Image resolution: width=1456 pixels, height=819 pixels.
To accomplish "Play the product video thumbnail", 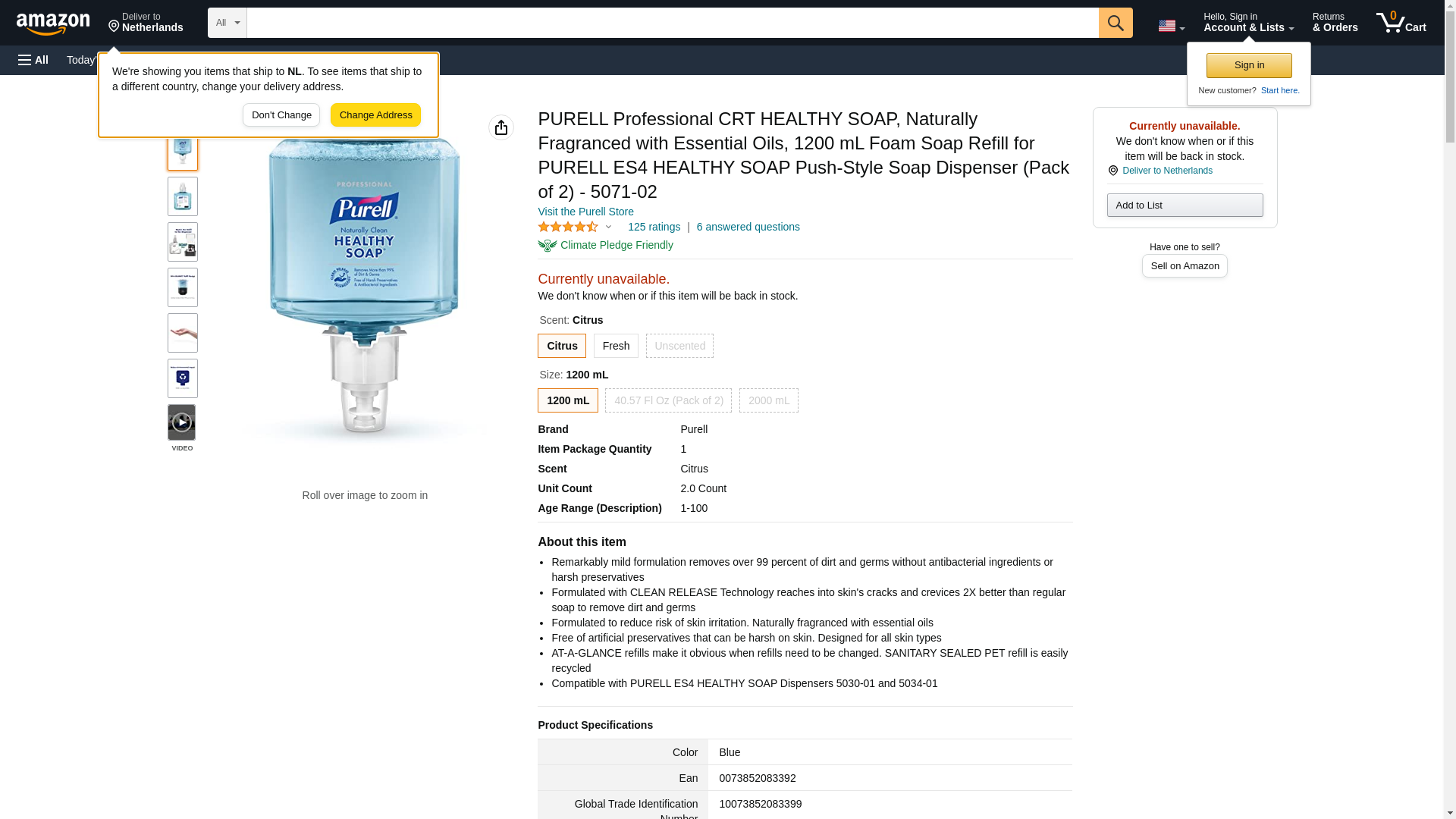I will click(181, 422).
